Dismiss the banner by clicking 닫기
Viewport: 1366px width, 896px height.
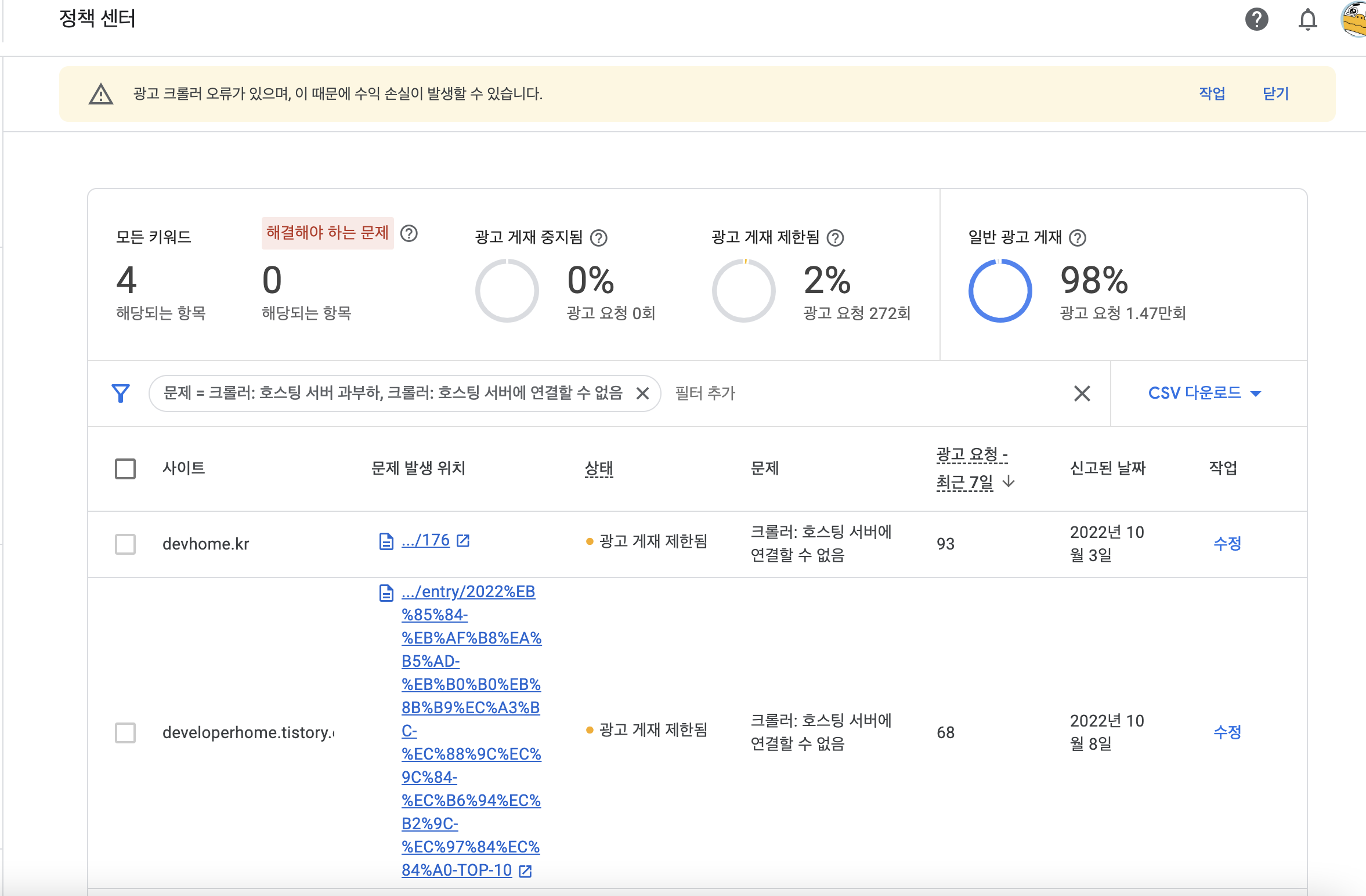pyautogui.click(x=1276, y=94)
